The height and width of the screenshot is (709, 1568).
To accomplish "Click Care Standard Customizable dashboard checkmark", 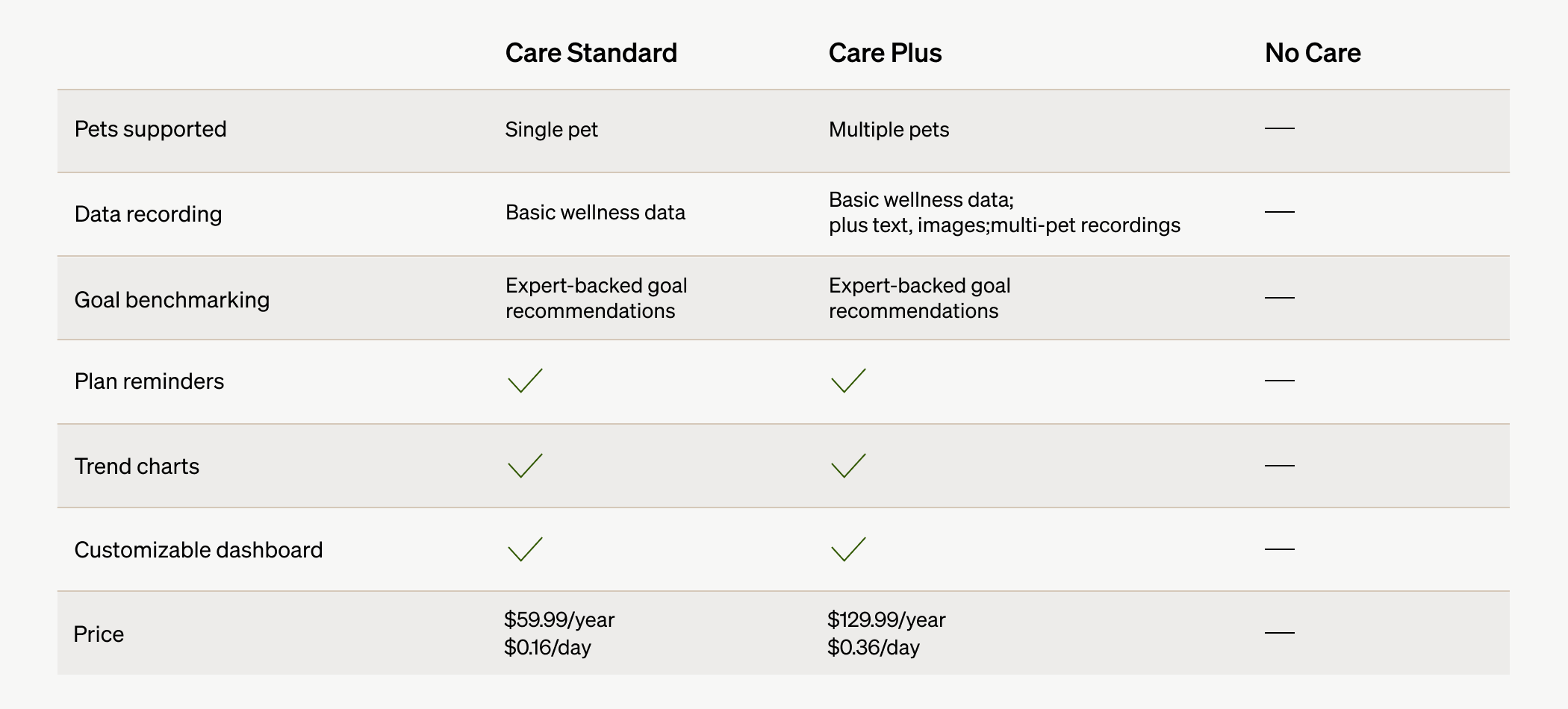I will click(525, 549).
